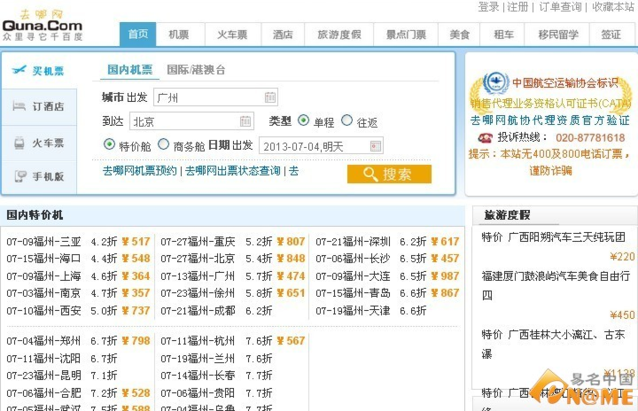The image size is (638, 411).
Task: Open 特价 广西阳朔汽车三天纯玩团 tour
Action: (553, 237)
